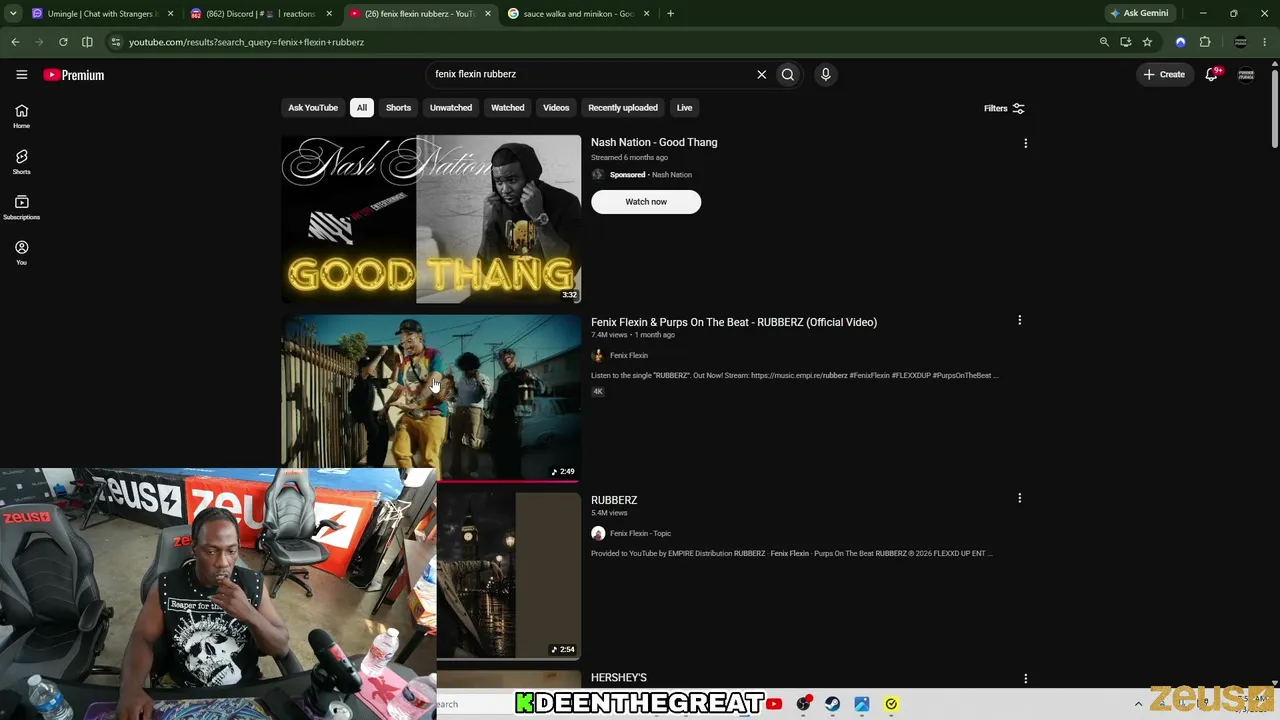Open the browser split view icon
This screenshot has height=720, width=1280.
pyautogui.click(x=87, y=42)
